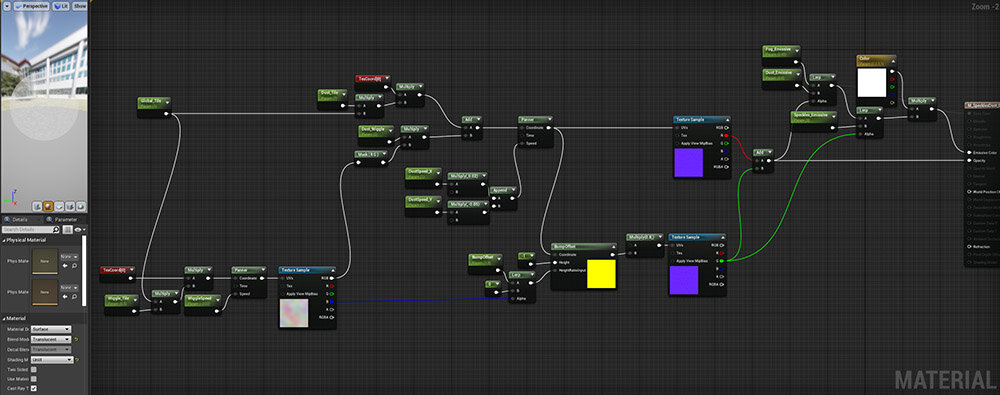Click the property matrix grid icon

pyautogui.click(x=68, y=230)
